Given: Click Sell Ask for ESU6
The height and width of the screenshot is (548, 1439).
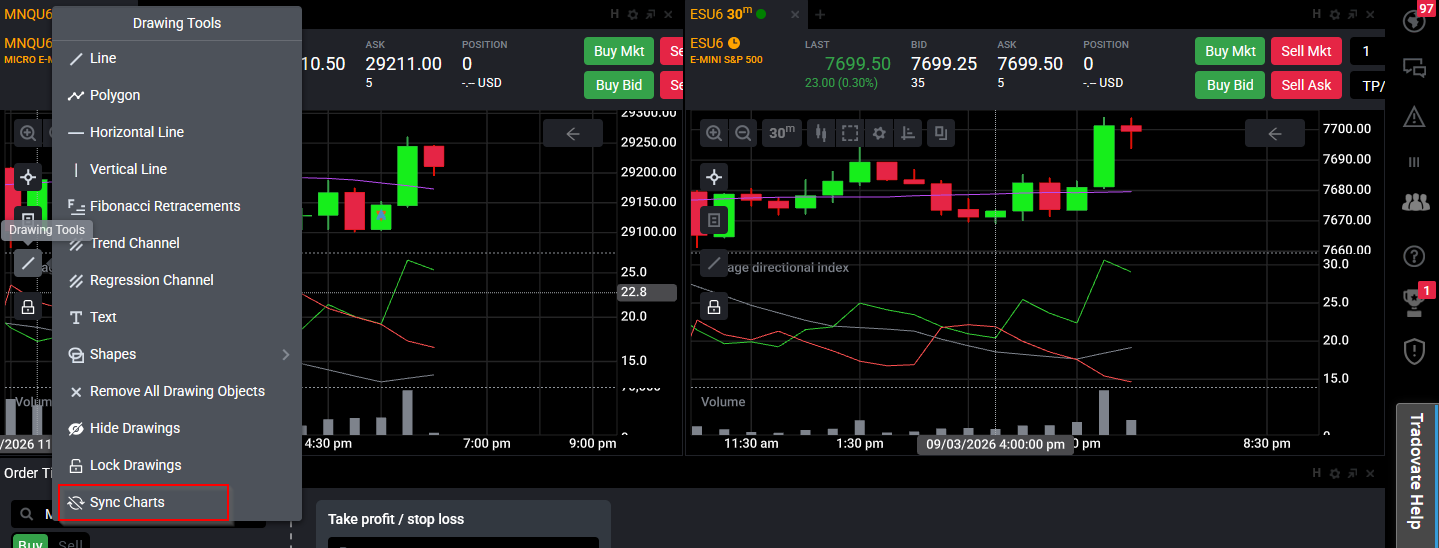Looking at the screenshot, I should 1306,85.
